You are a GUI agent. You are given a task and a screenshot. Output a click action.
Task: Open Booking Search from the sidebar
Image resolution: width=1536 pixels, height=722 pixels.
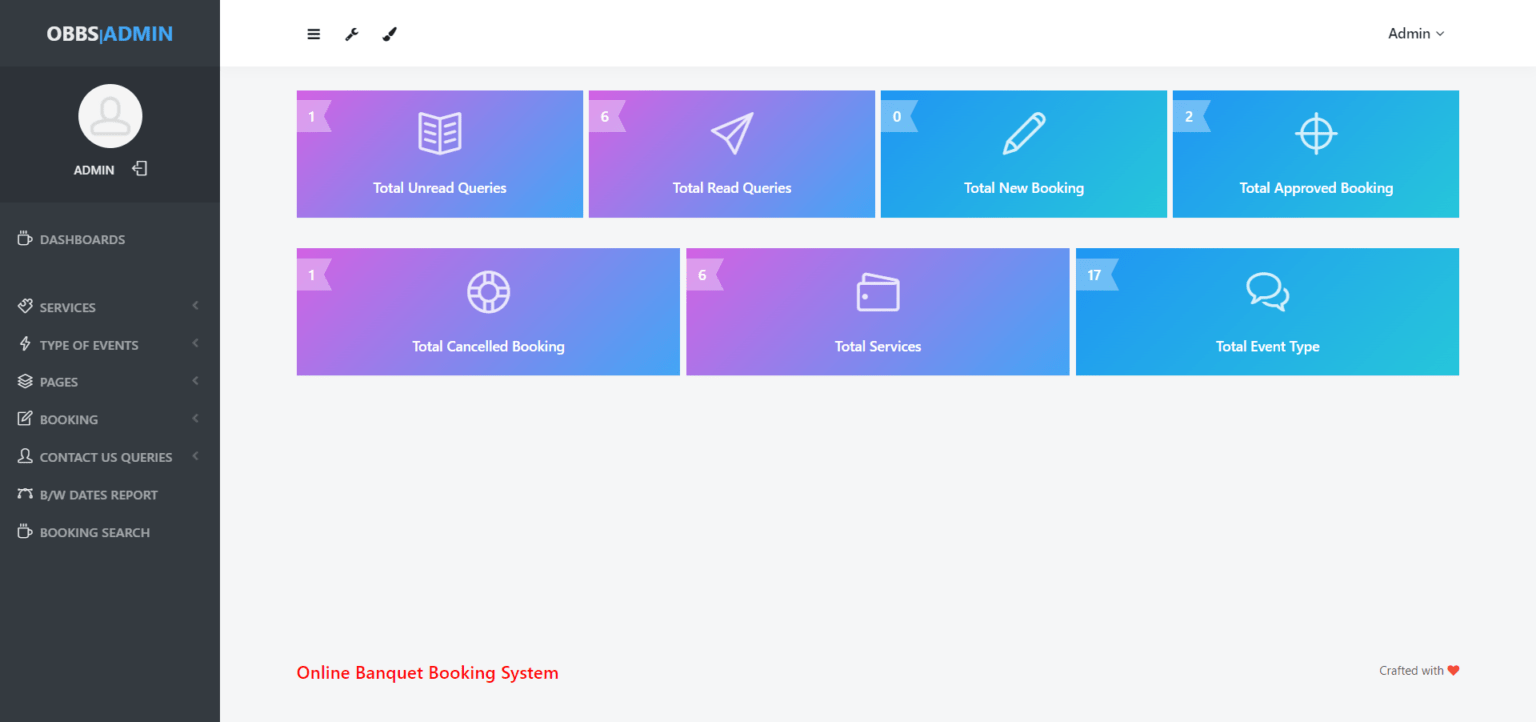[x=94, y=532]
